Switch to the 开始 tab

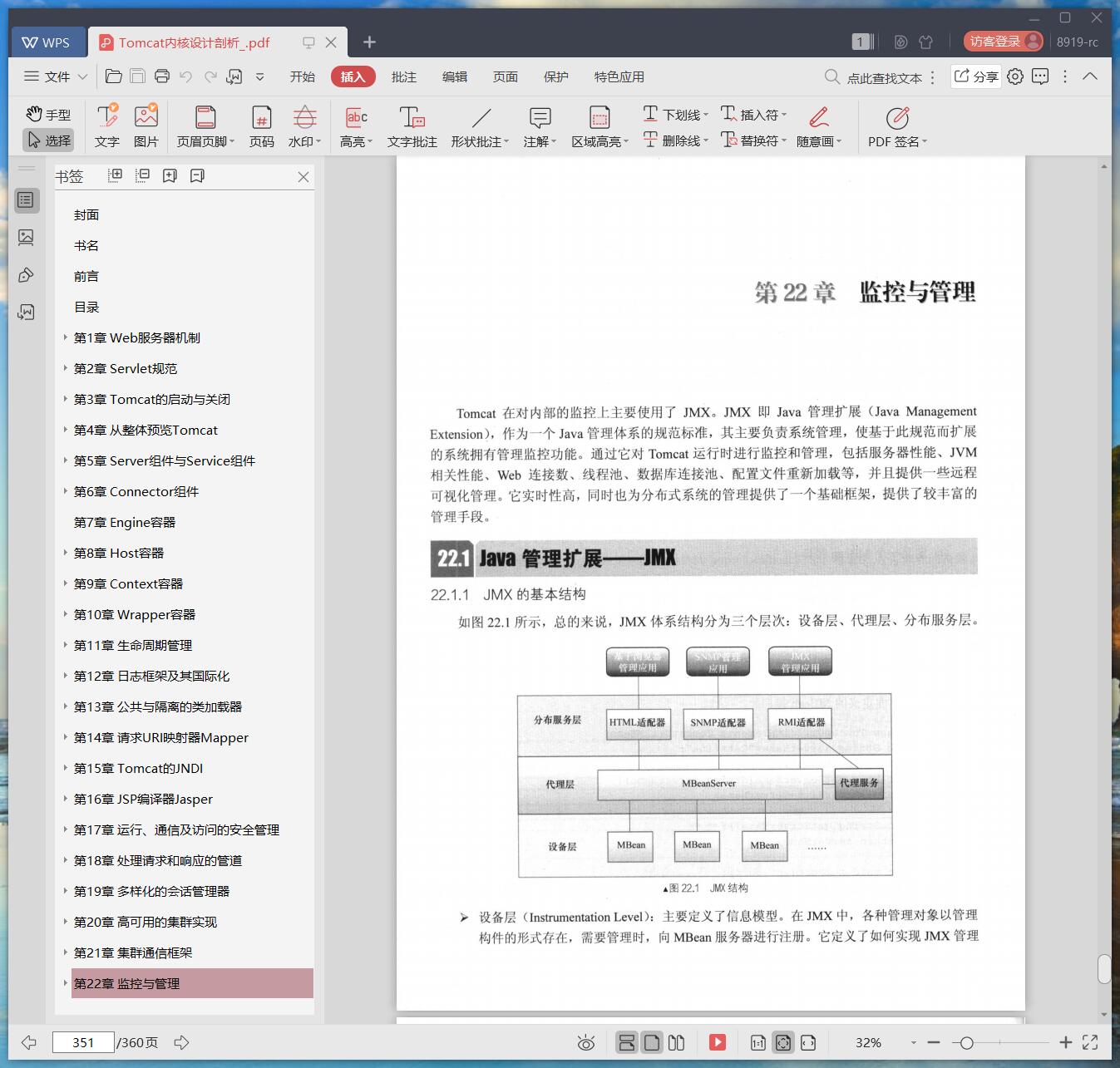tap(303, 76)
